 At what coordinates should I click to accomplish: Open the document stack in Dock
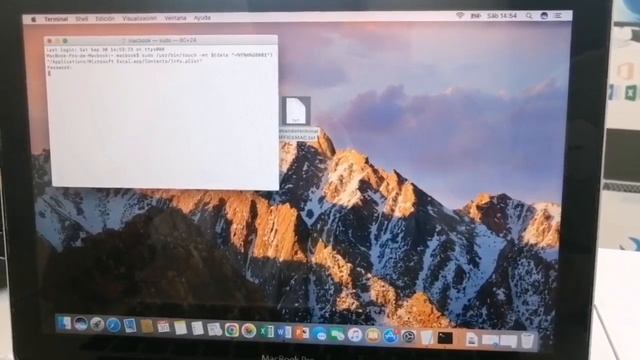click(x=471, y=339)
